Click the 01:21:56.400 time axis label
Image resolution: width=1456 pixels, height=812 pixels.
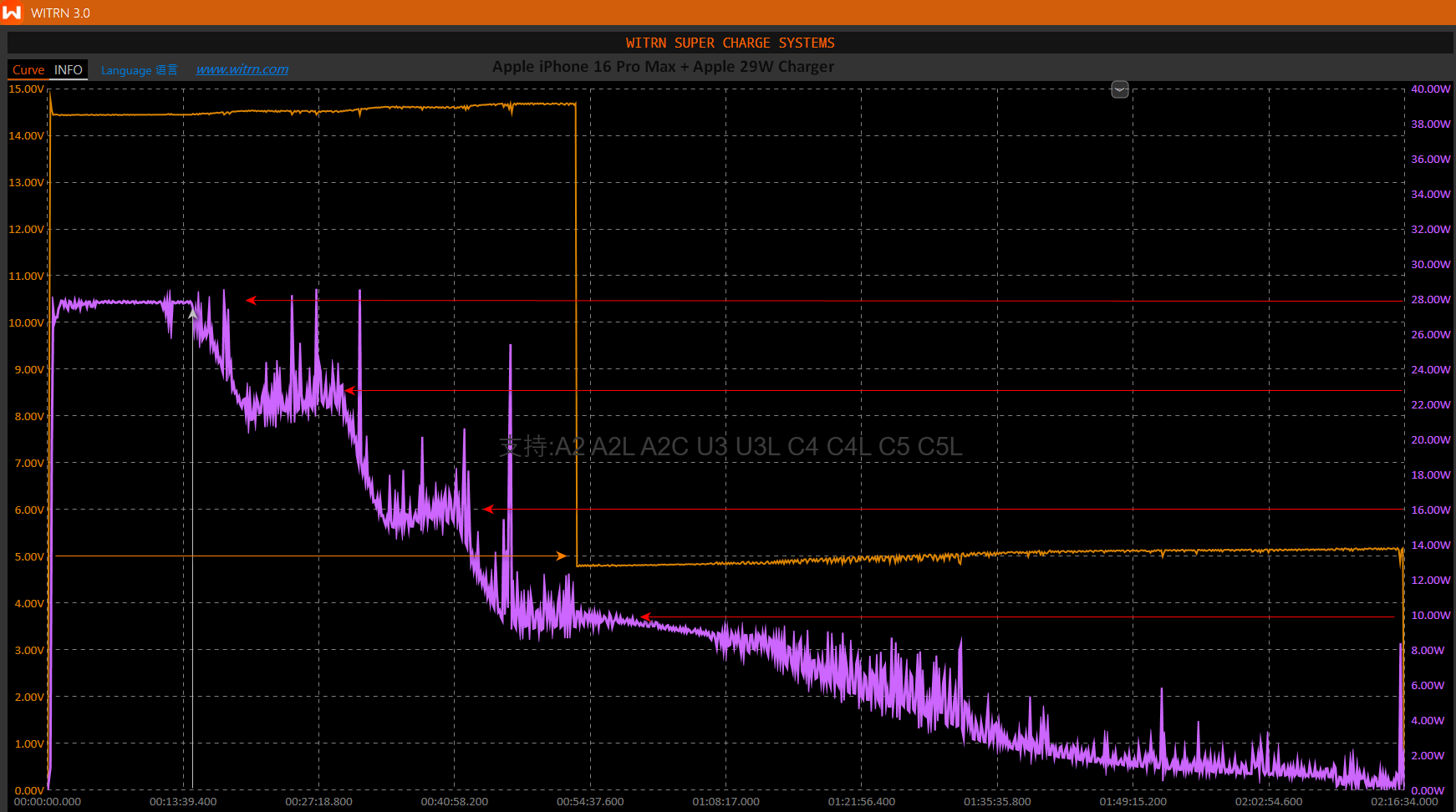coord(861,801)
